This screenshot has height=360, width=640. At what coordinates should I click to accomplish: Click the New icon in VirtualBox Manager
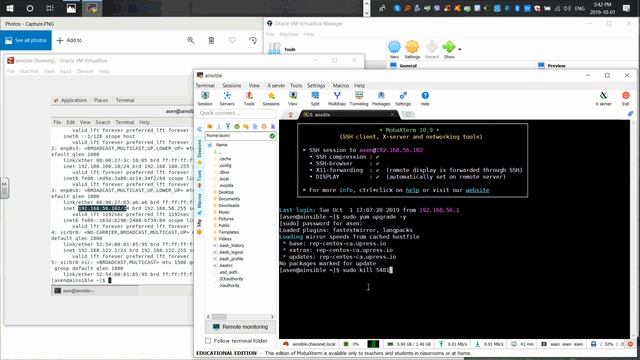pos(394,49)
